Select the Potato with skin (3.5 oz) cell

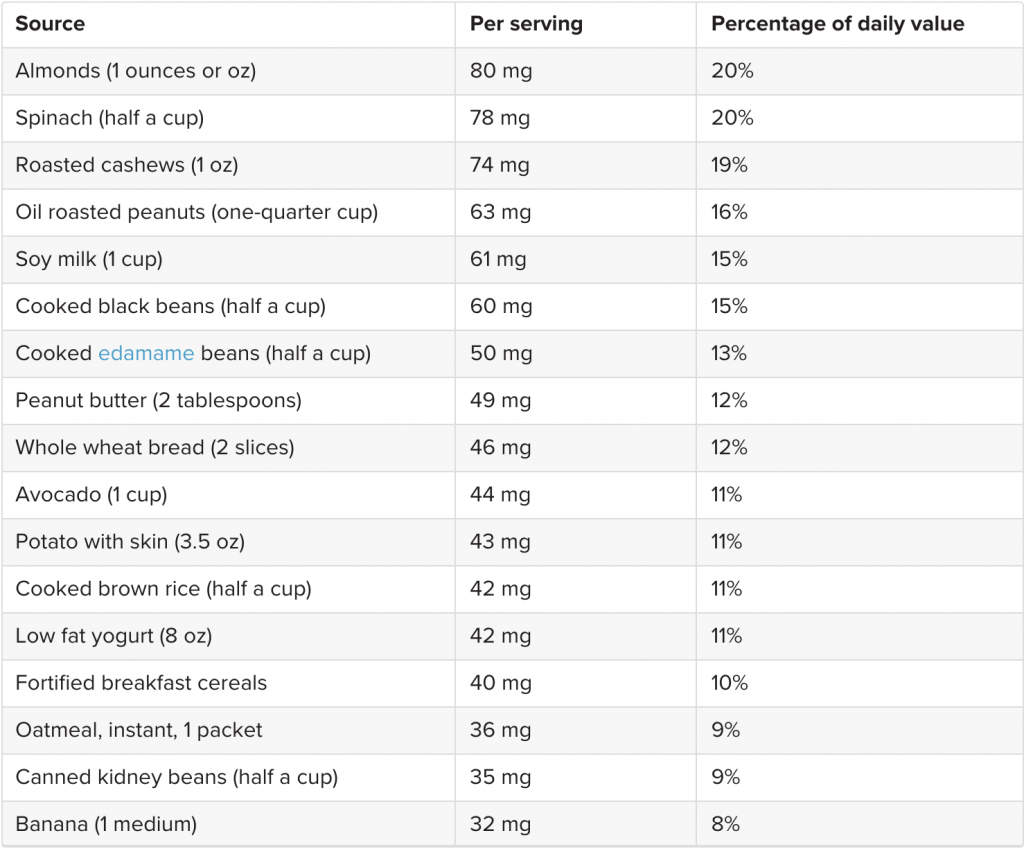(x=130, y=542)
